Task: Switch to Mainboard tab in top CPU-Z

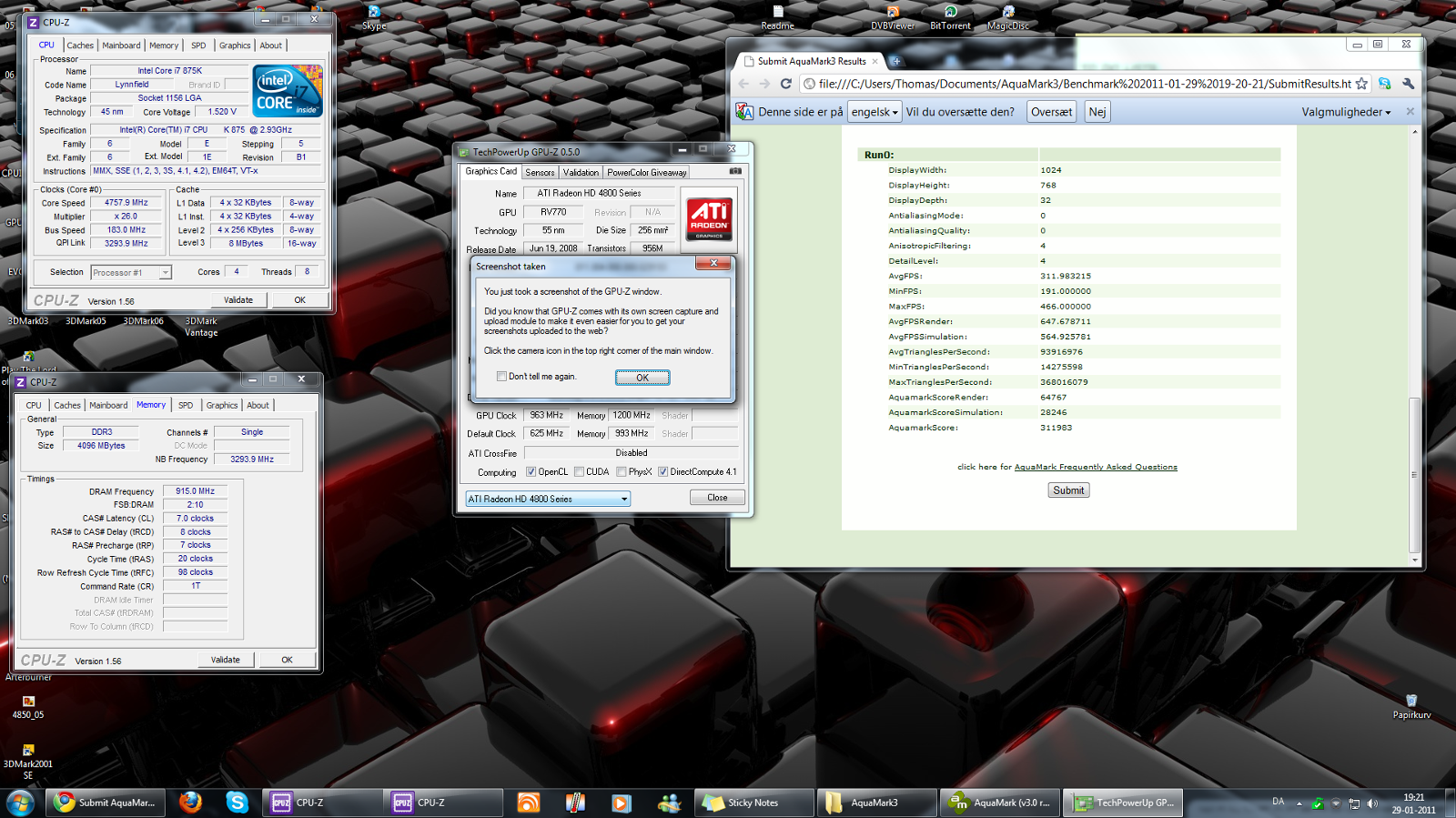Action: (x=121, y=45)
